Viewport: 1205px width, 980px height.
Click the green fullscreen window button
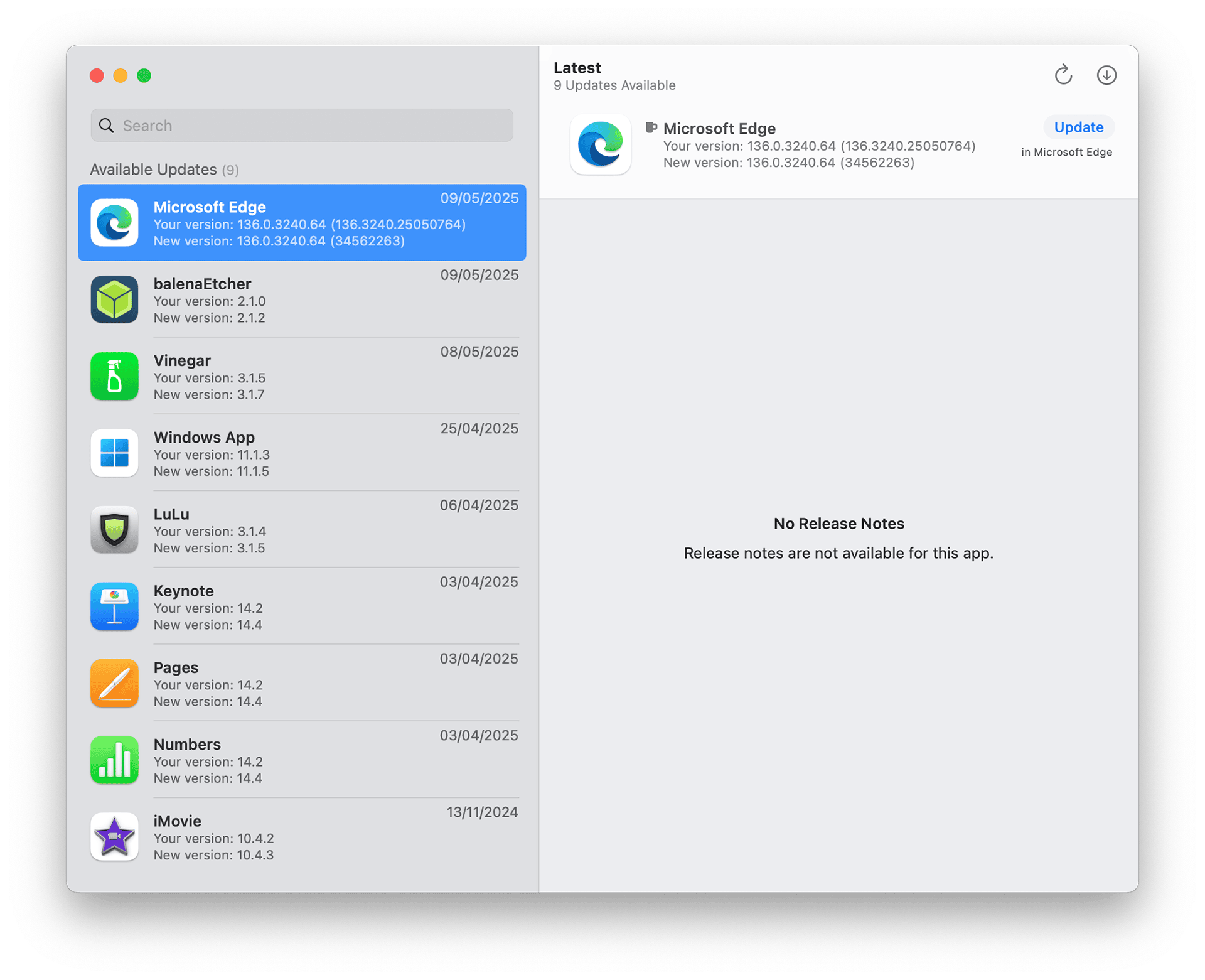144,75
